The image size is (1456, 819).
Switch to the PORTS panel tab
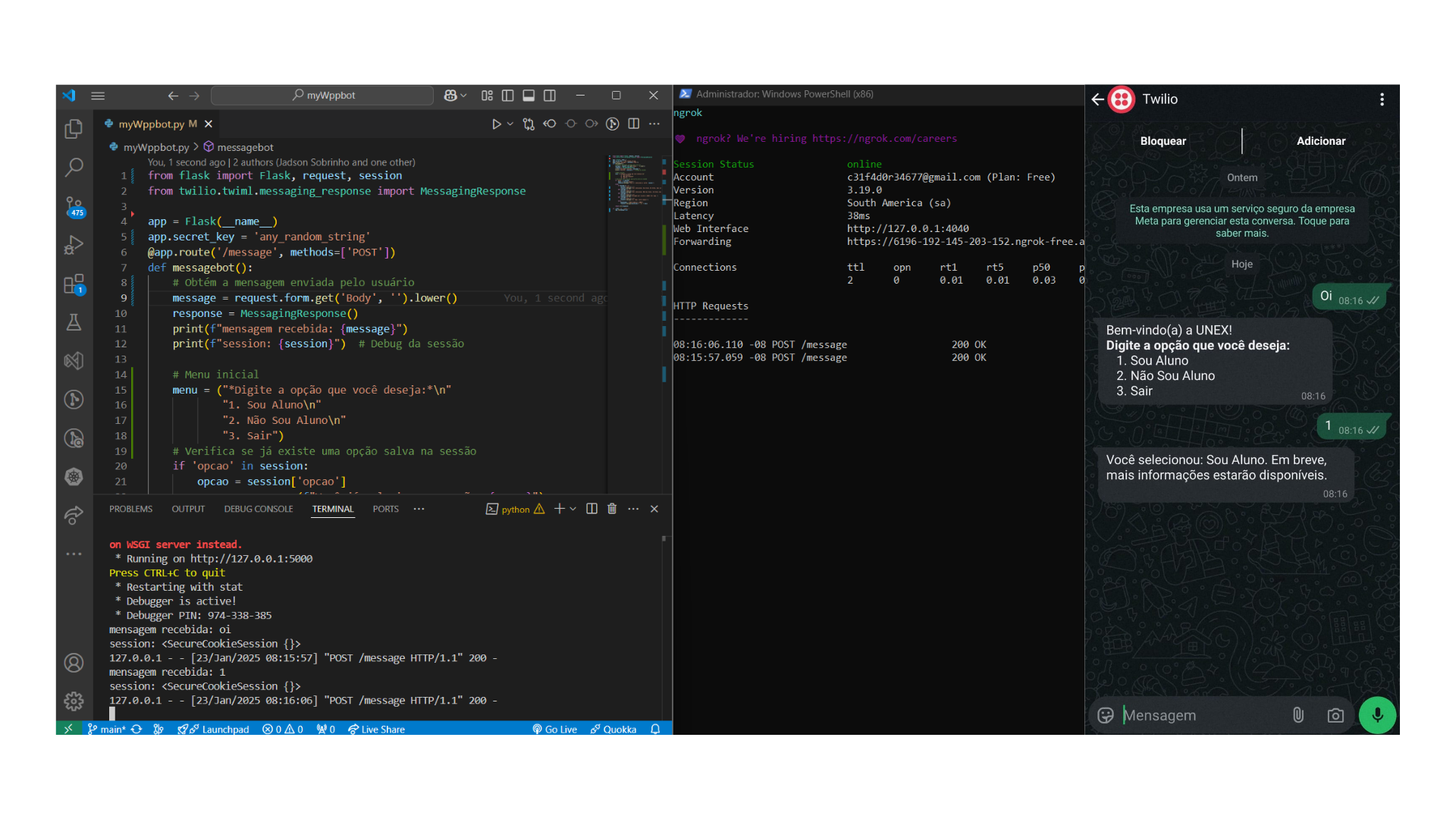(x=385, y=509)
